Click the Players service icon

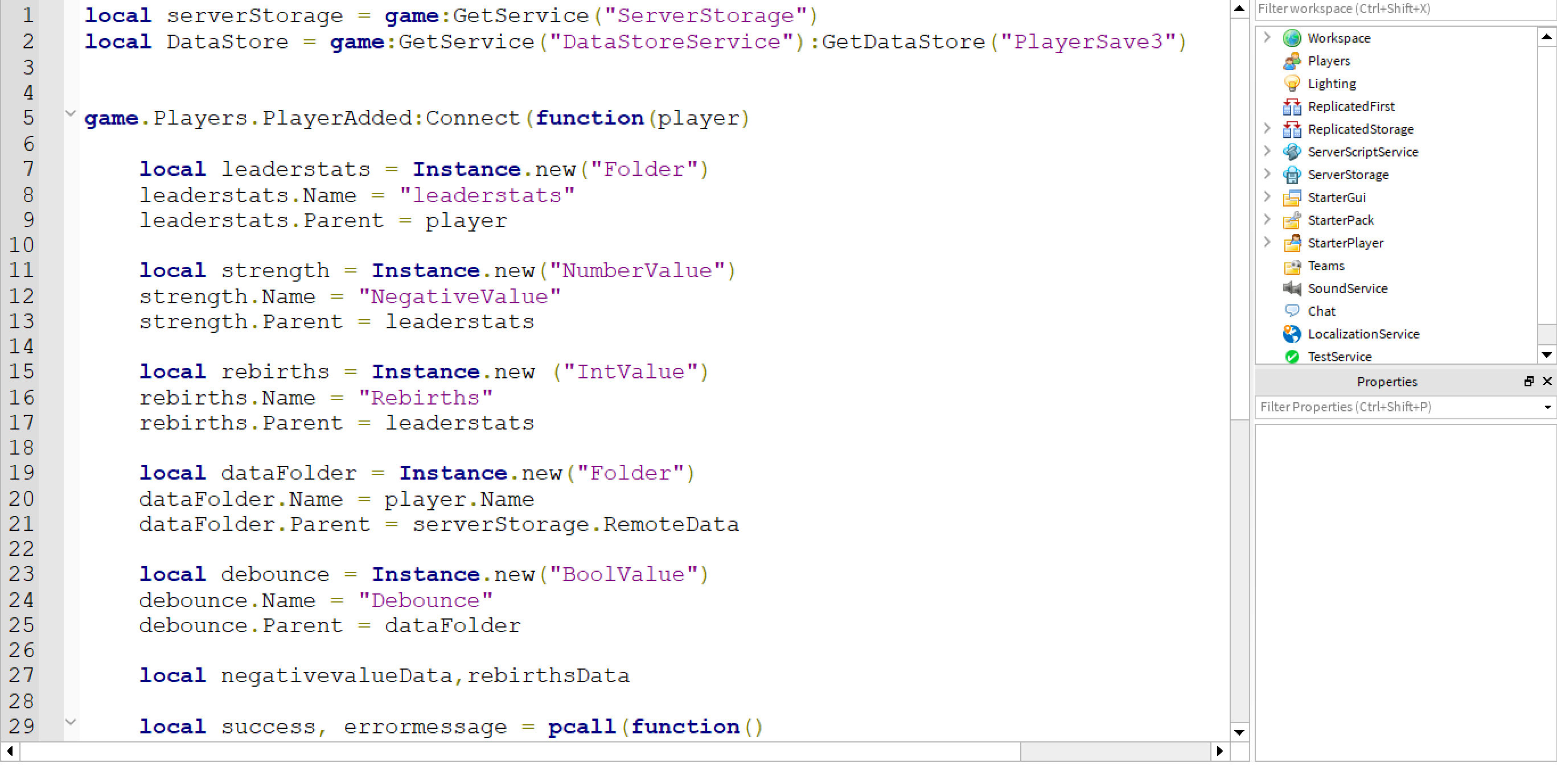(x=1292, y=61)
